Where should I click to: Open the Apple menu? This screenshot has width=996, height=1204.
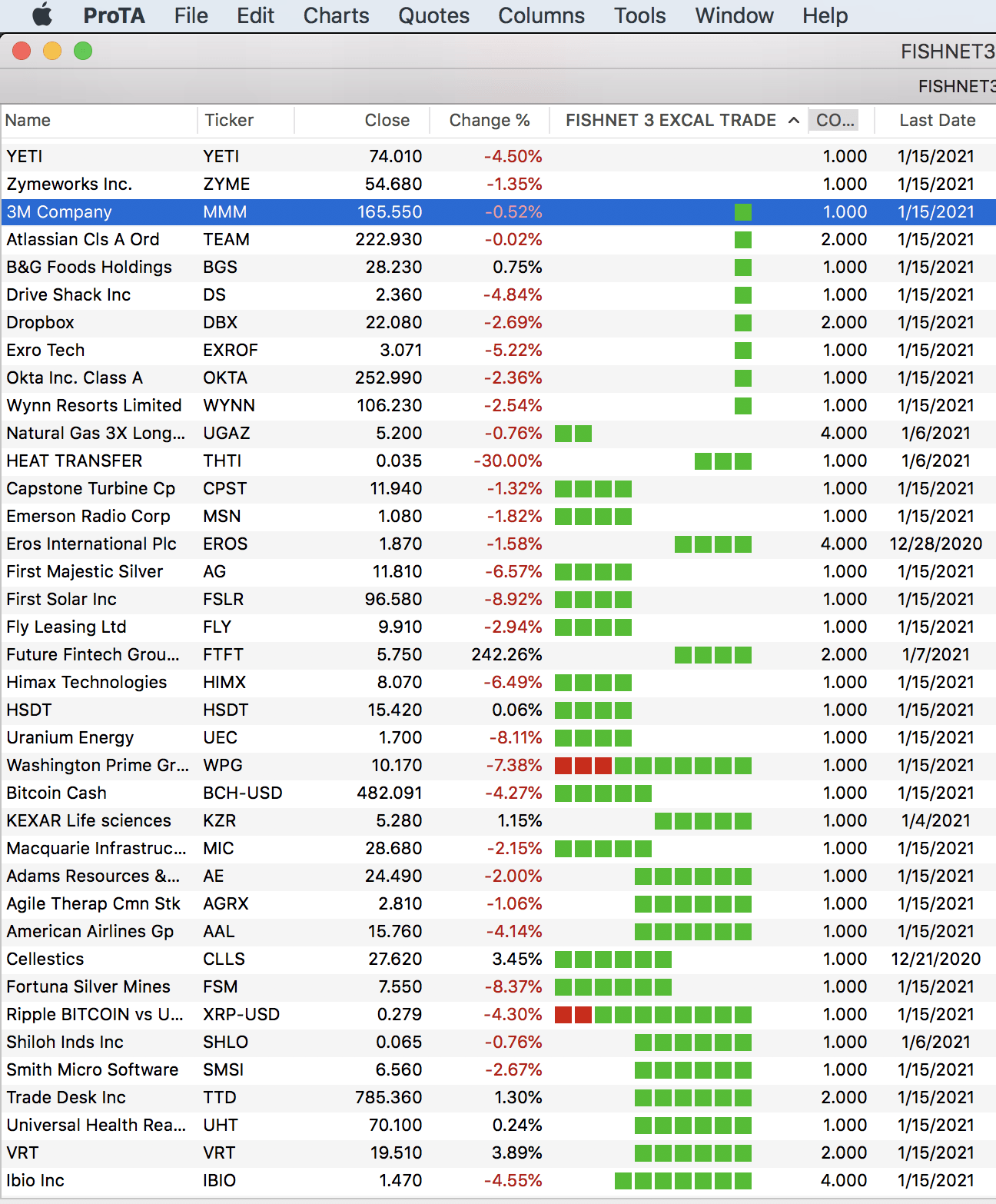[42, 15]
